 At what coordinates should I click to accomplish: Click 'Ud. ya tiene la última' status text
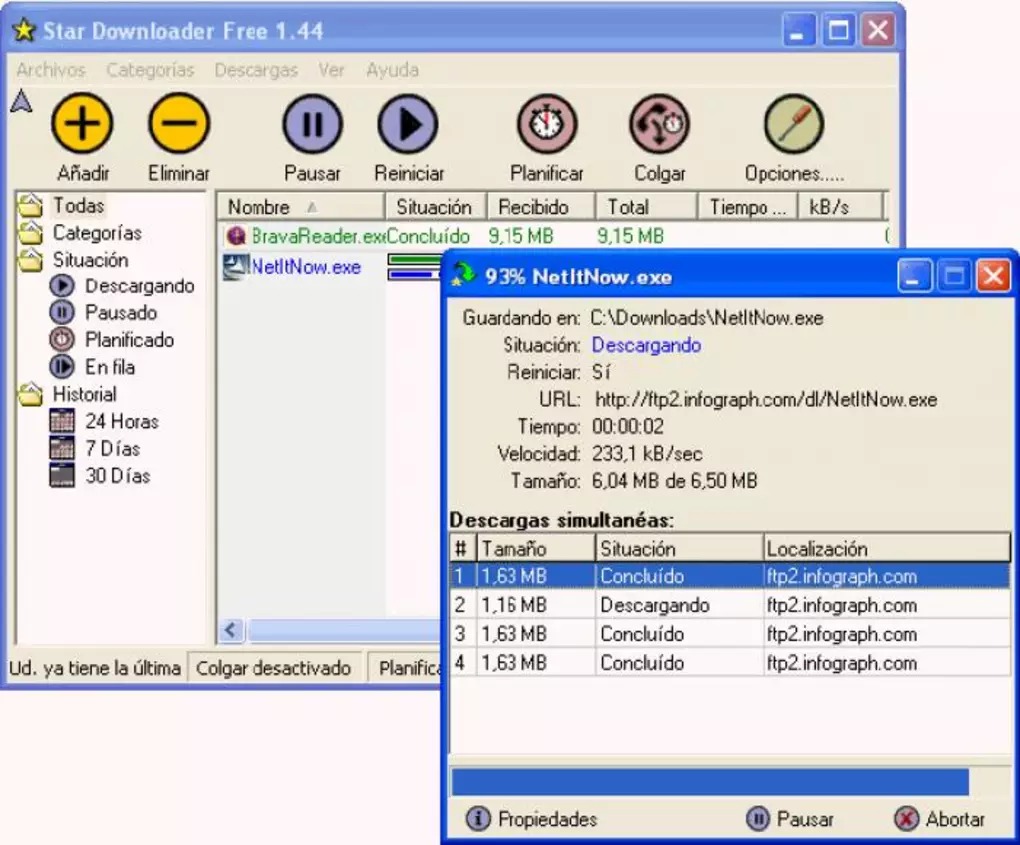[95, 668]
